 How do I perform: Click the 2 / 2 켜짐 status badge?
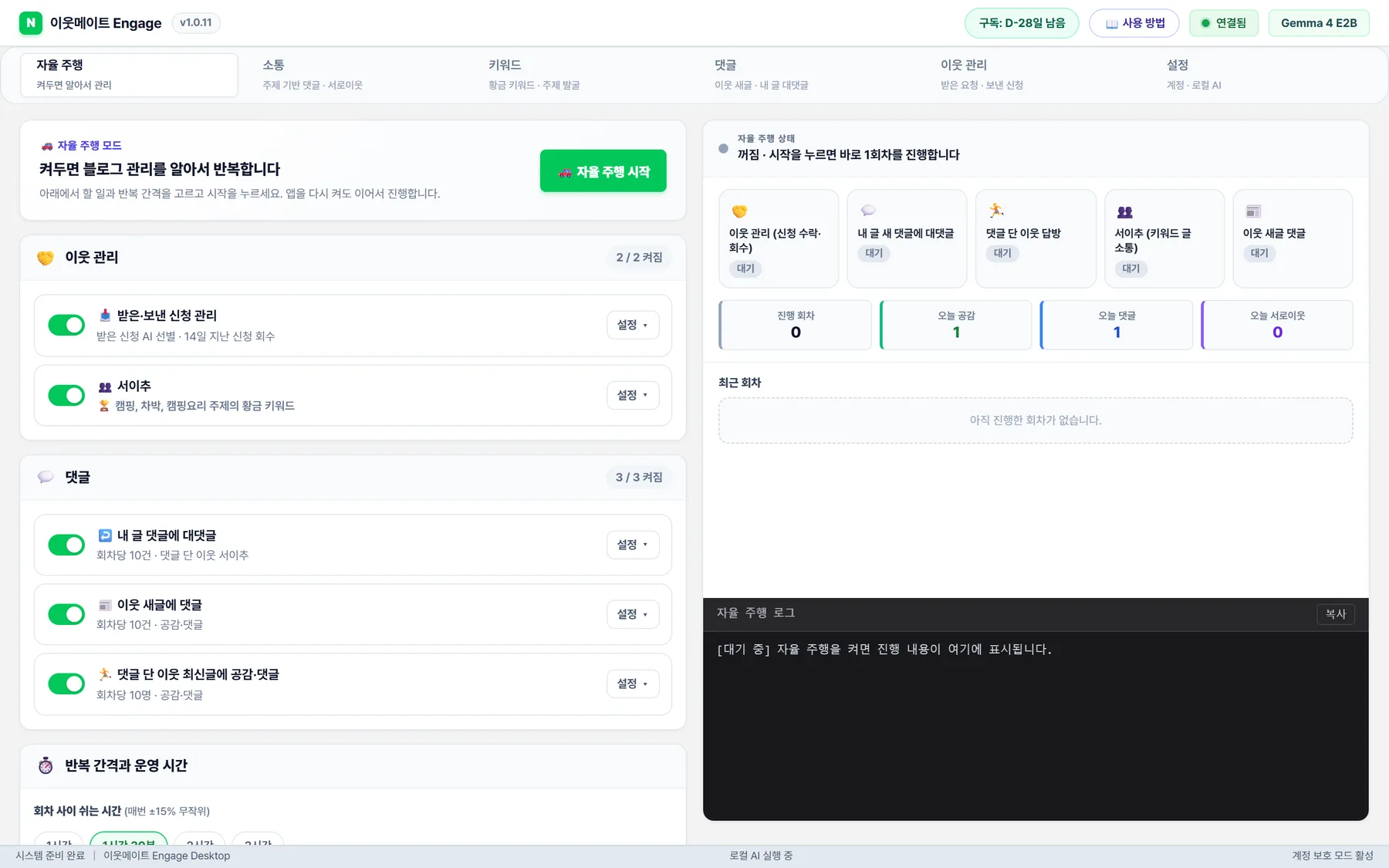point(639,258)
